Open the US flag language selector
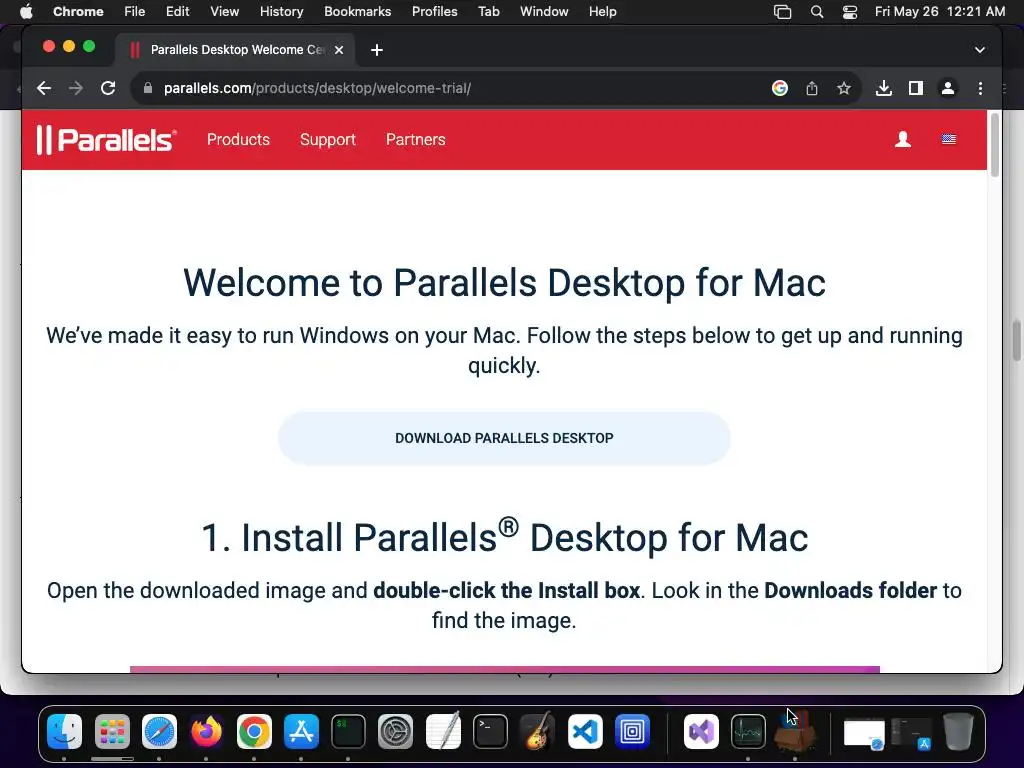The image size is (1024, 768). (x=949, y=139)
